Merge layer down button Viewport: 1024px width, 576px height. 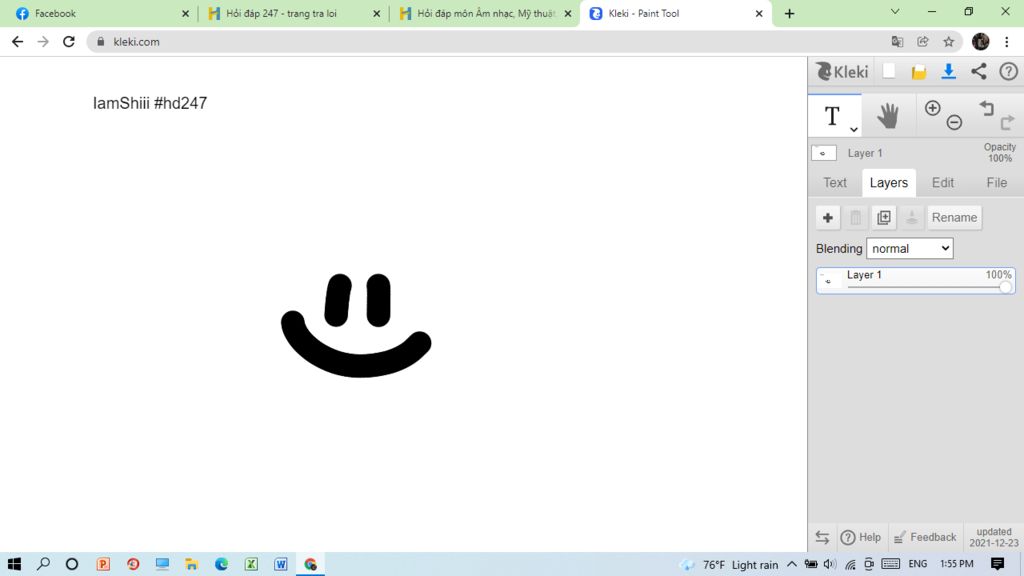tap(912, 217)
